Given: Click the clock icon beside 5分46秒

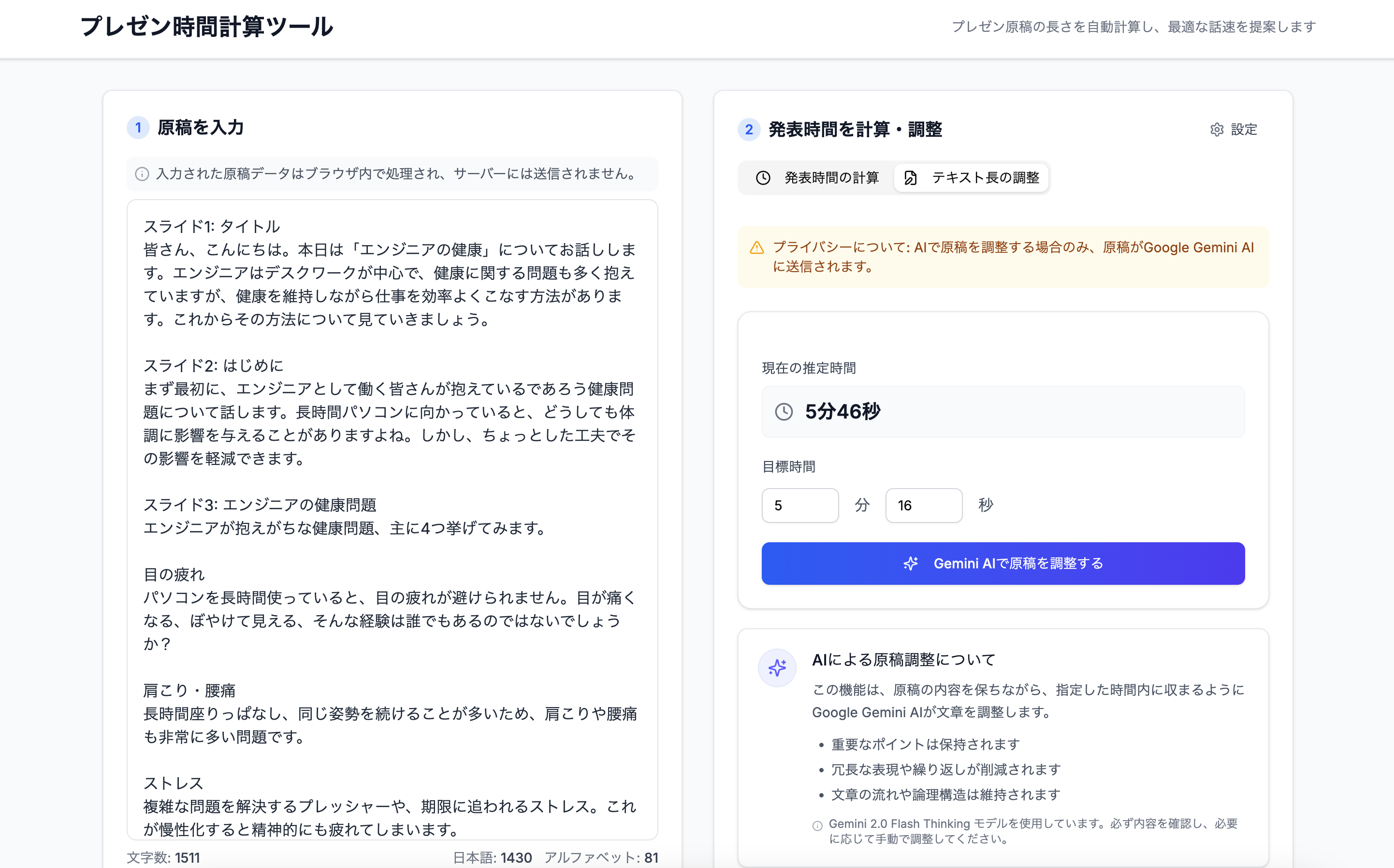Looking at the screenshot, I should point(784,412).
